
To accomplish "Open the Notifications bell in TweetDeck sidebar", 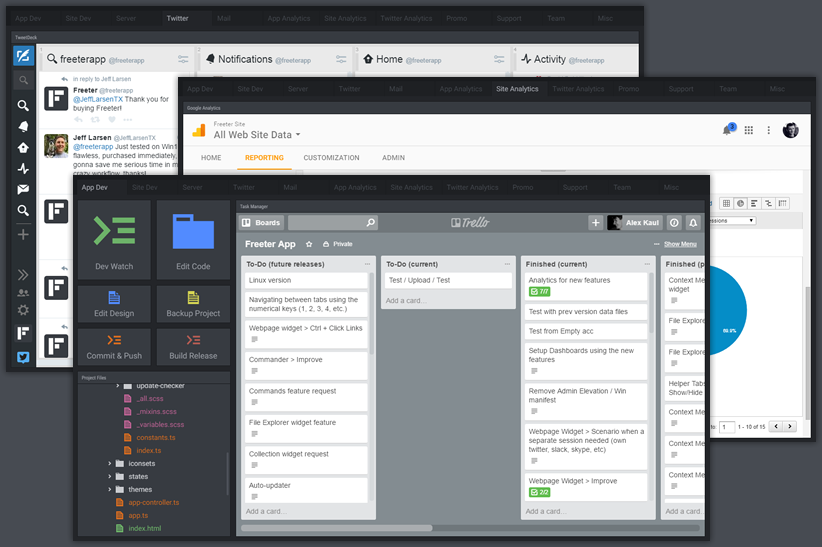I will pos(23,126).
